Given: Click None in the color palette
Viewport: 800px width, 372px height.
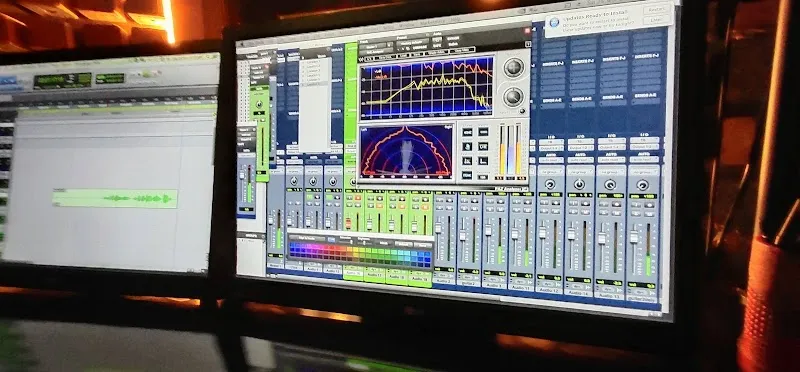Looking at the screenshot, I should pyautogui.click(x=422, y=245).
